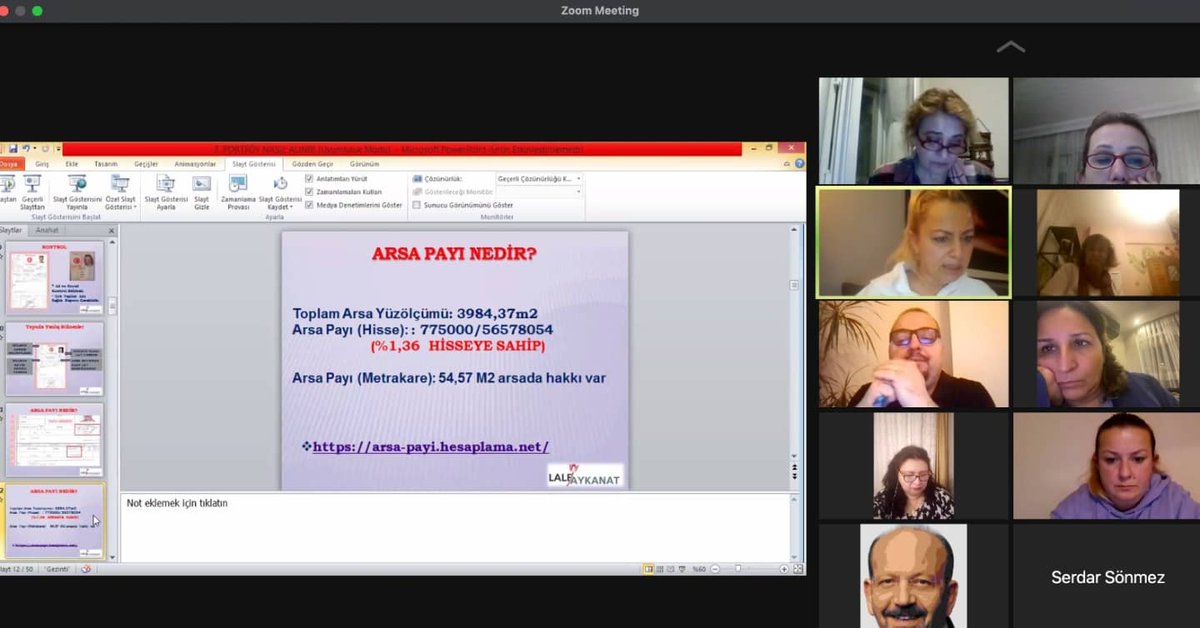Click the green macOS fullscreen window button

pos(38,11)
